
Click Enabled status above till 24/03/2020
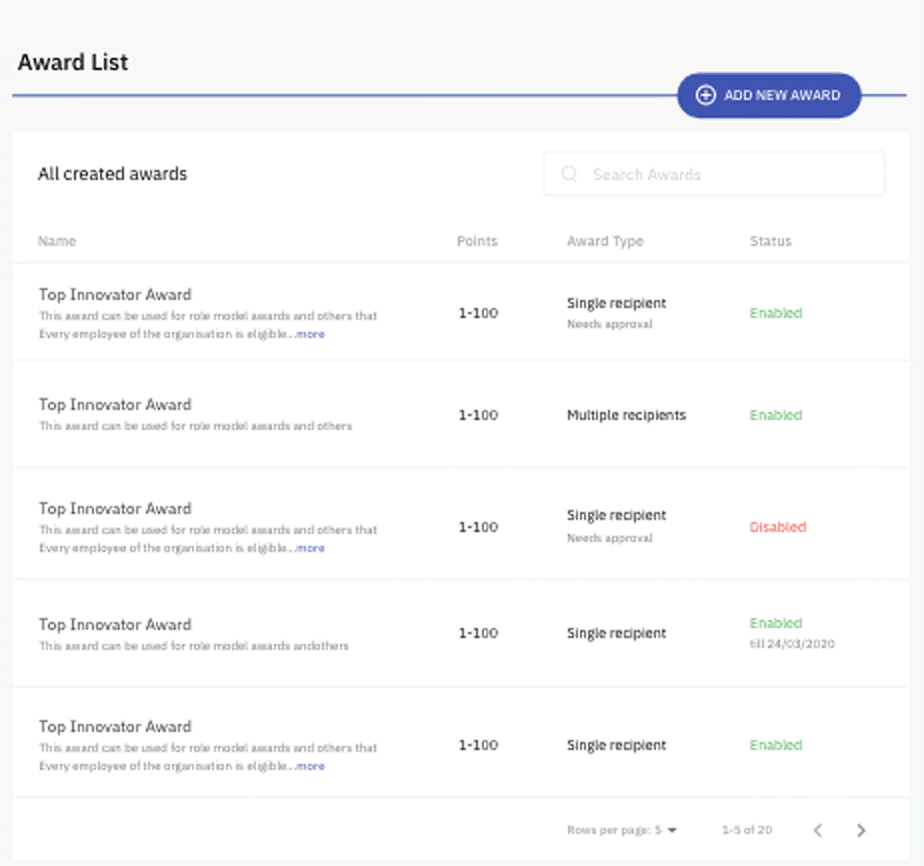coord(776,623)
